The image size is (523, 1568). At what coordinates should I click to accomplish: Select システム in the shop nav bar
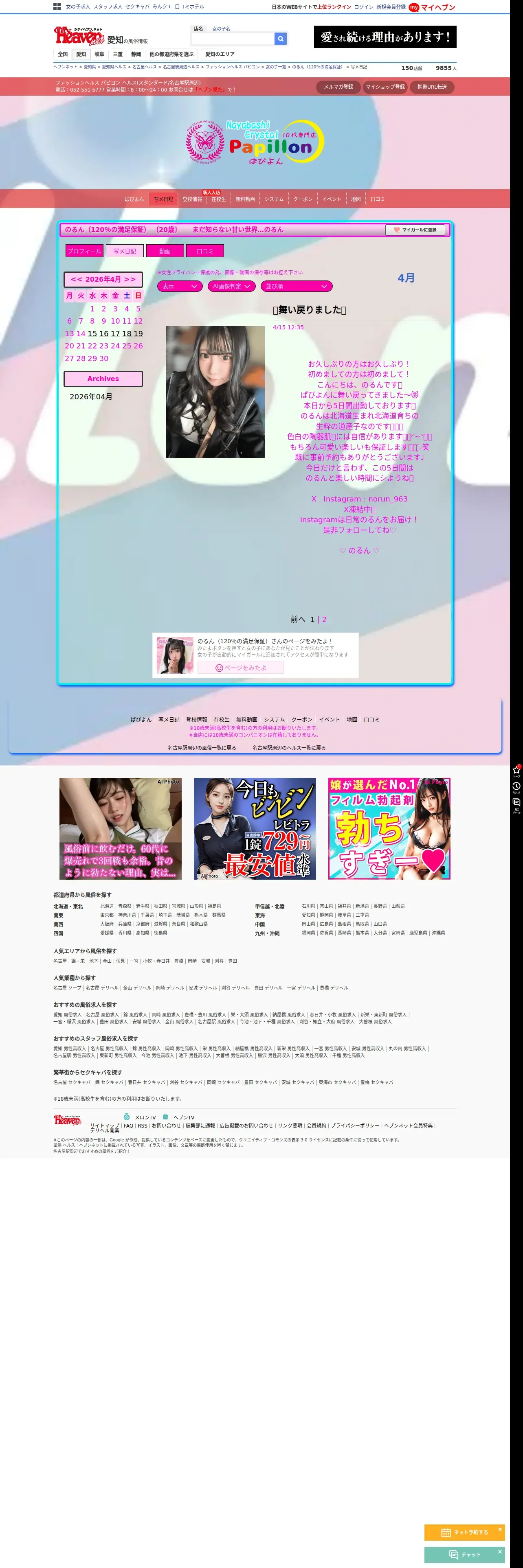tap(274, 199)
